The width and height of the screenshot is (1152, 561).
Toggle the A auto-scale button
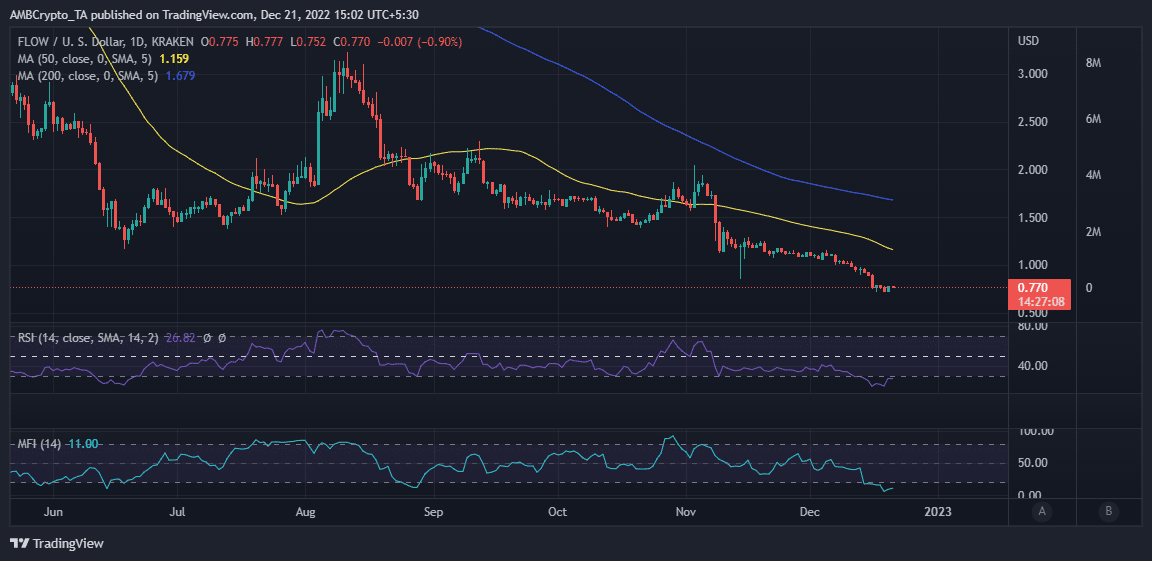(x=1042, y=511)
